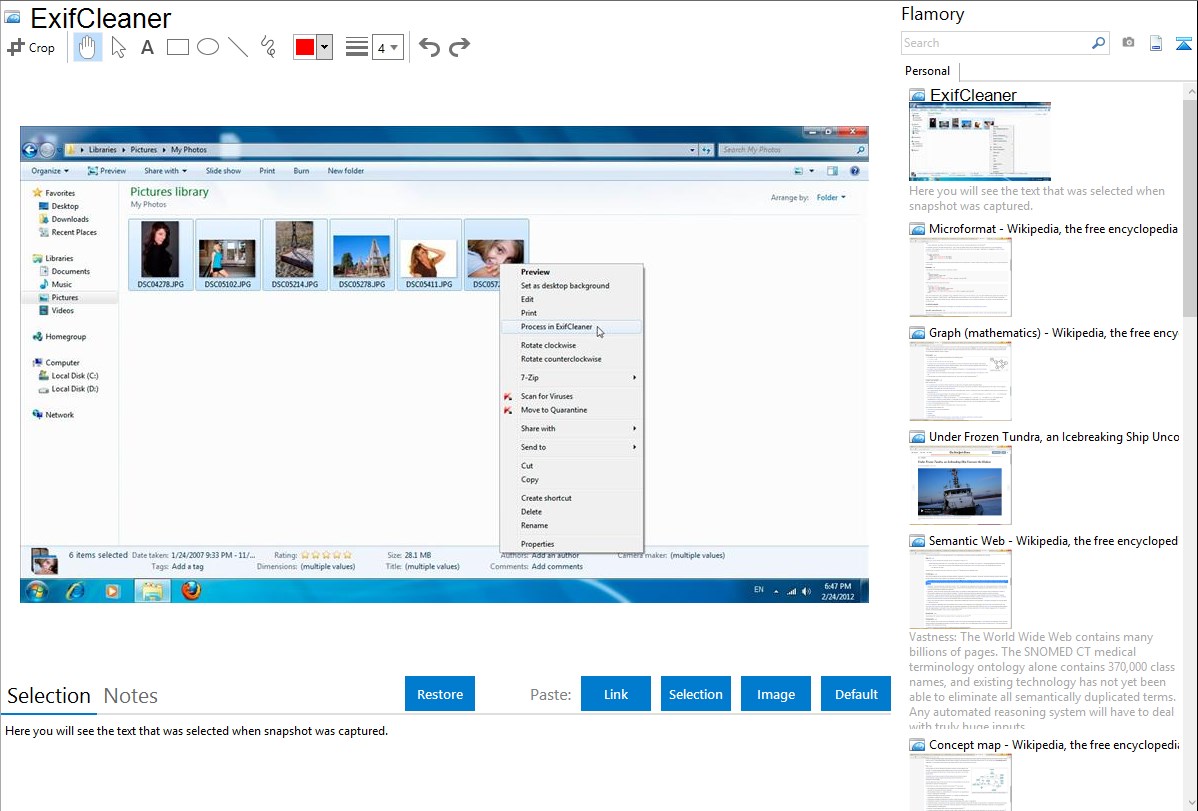
Task: Click the line thickness icon
Action: point(357,47)
